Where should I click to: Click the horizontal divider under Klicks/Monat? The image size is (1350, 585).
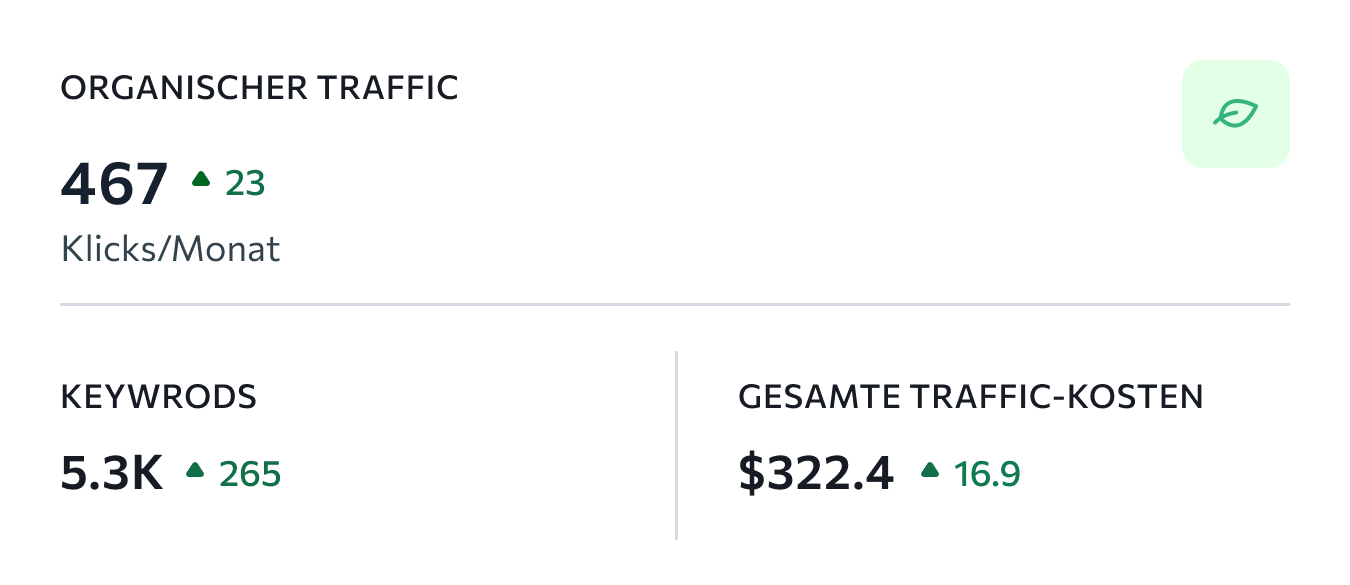point(675,303)
